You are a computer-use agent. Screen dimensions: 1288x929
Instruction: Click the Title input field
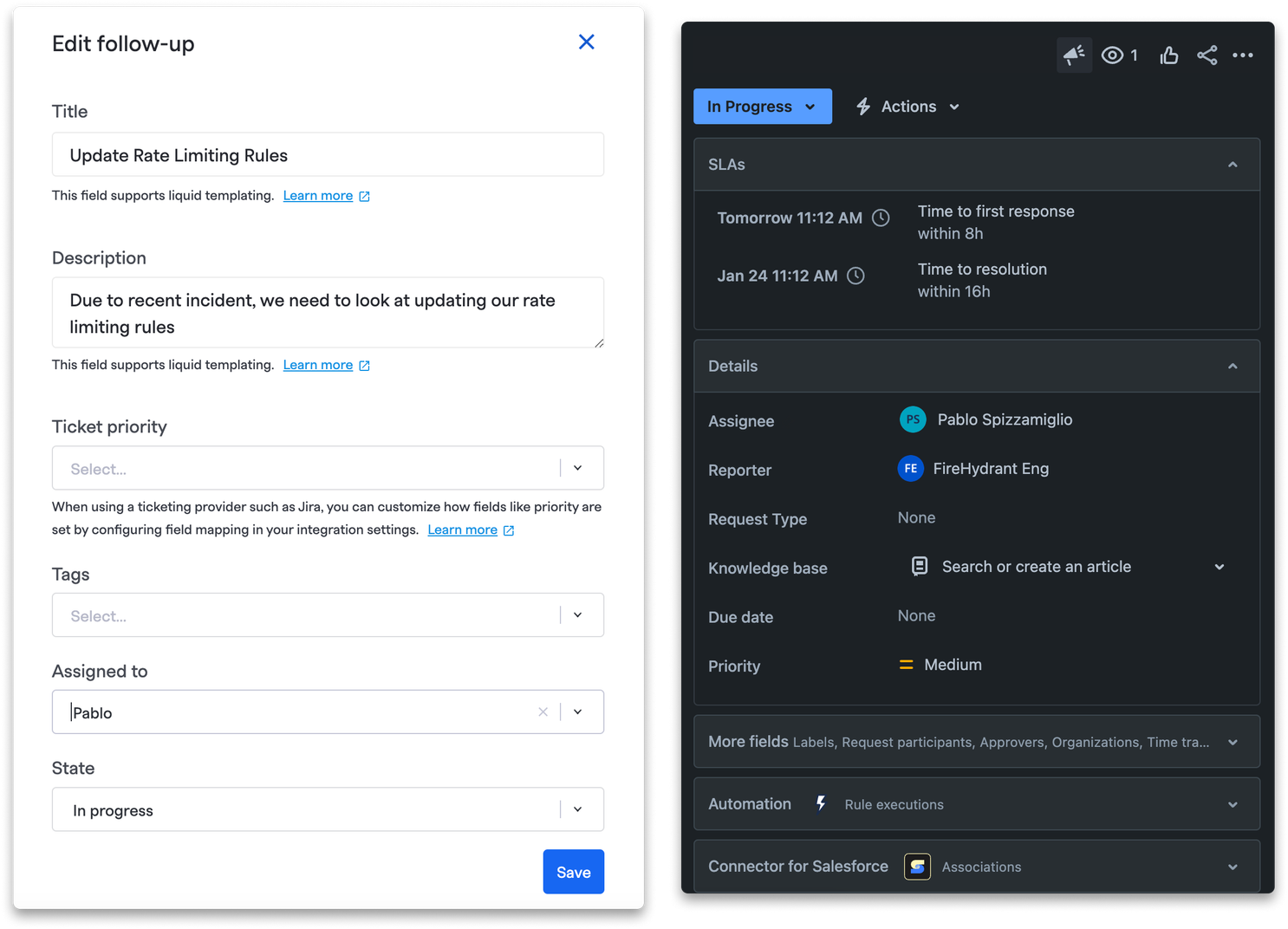(328, 155)
